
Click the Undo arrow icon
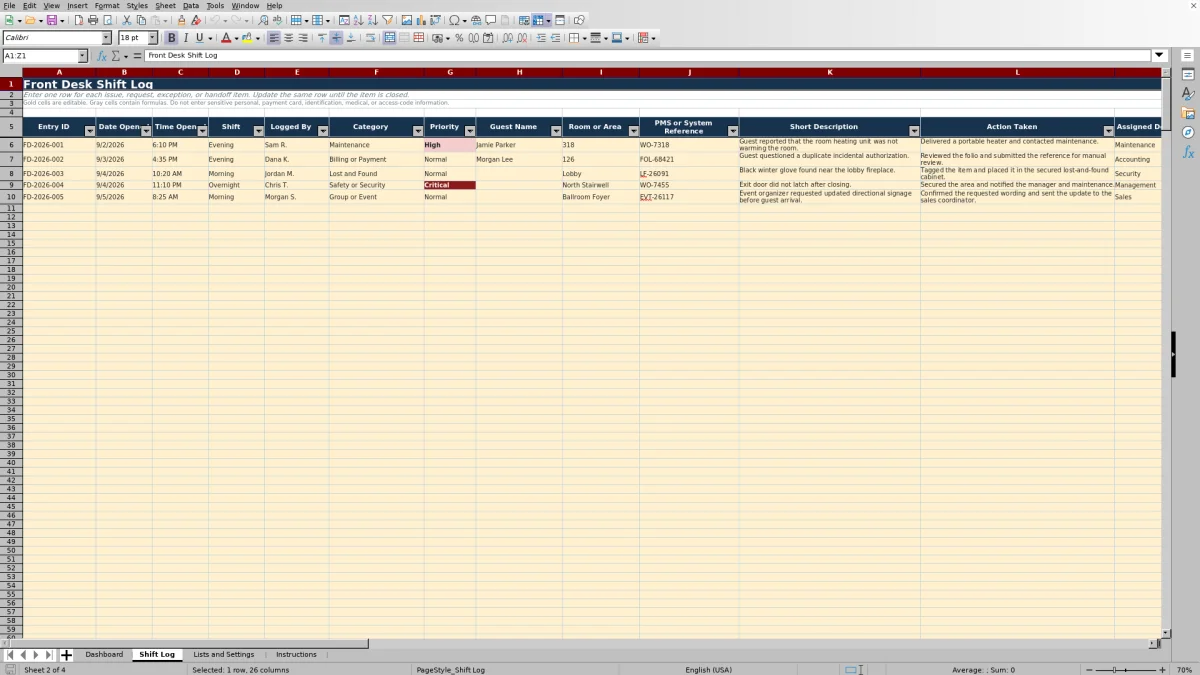[214, 20]
